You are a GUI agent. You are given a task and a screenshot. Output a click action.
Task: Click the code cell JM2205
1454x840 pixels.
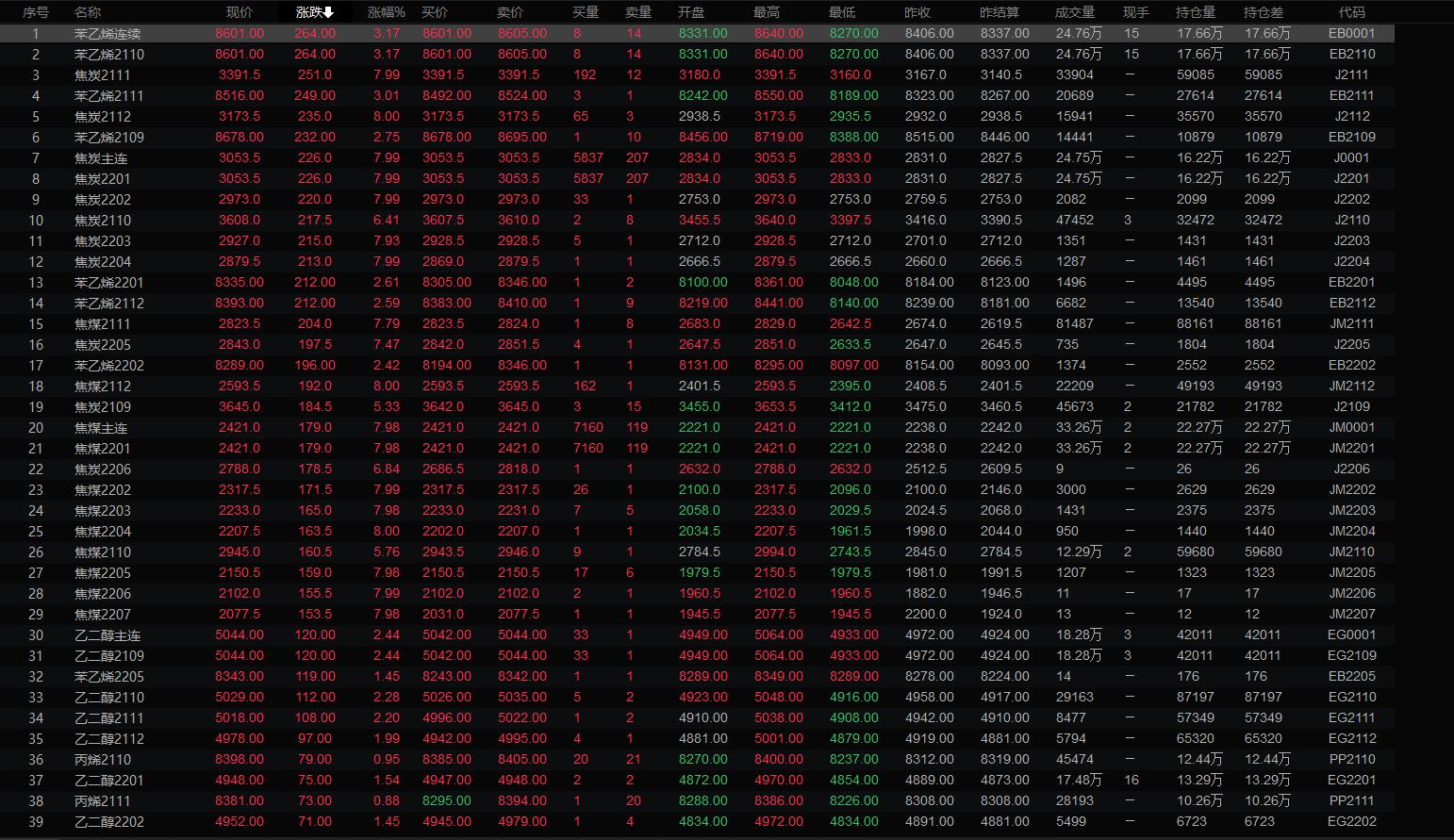click(x=1352, y=572)
